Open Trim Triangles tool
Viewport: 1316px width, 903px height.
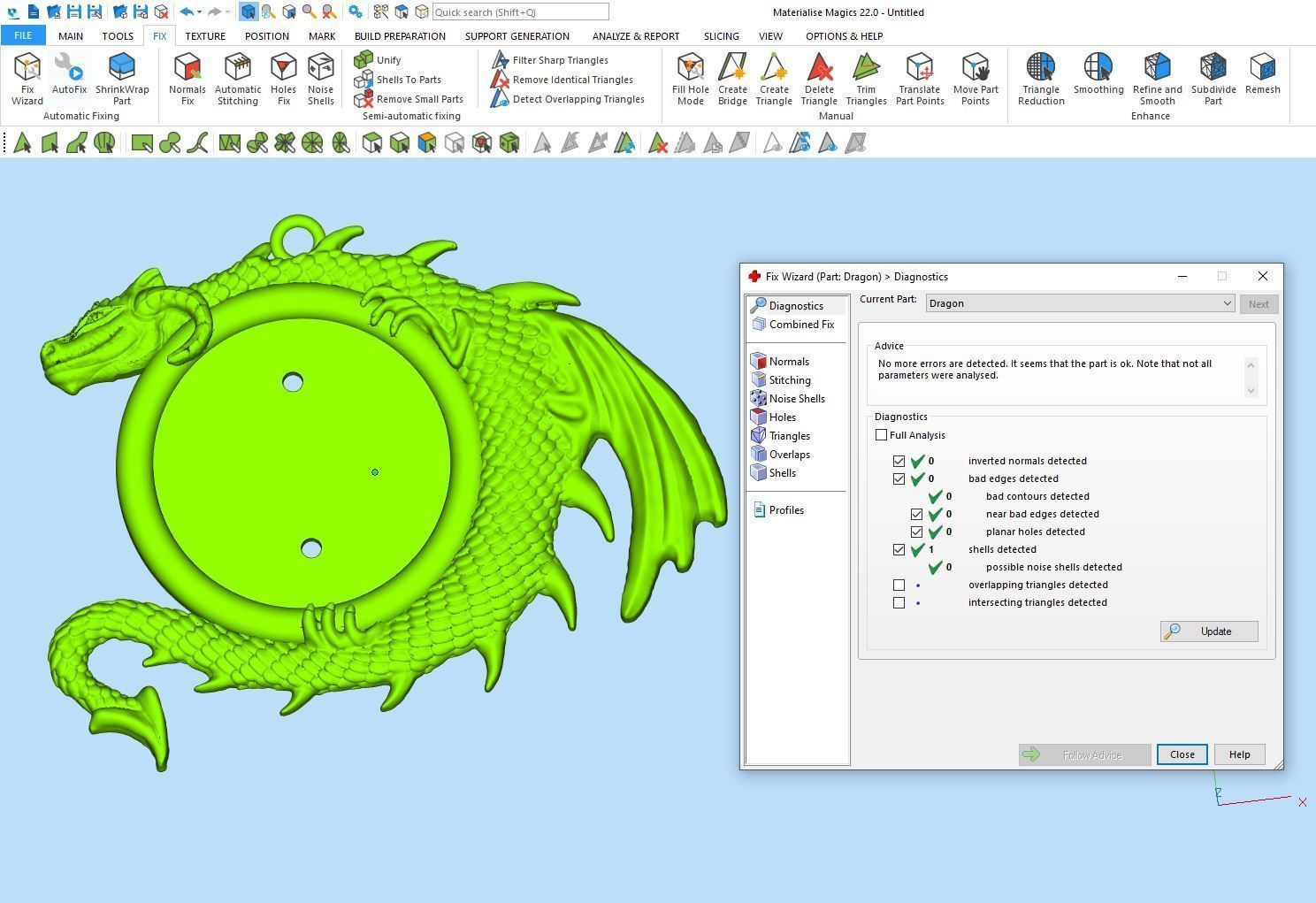(x=866, y=79)
